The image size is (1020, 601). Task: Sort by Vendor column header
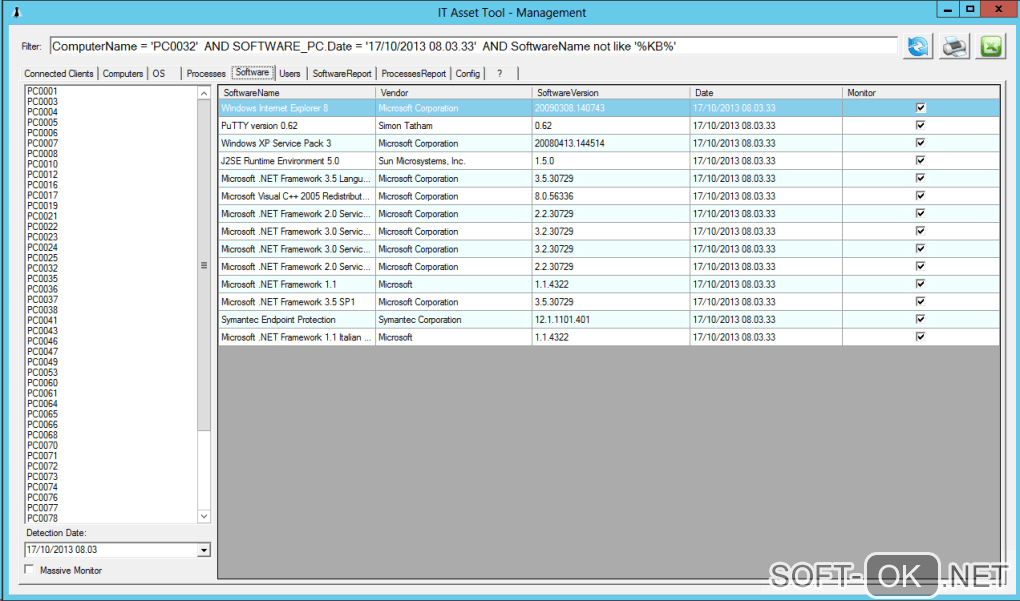pos(453,93)
